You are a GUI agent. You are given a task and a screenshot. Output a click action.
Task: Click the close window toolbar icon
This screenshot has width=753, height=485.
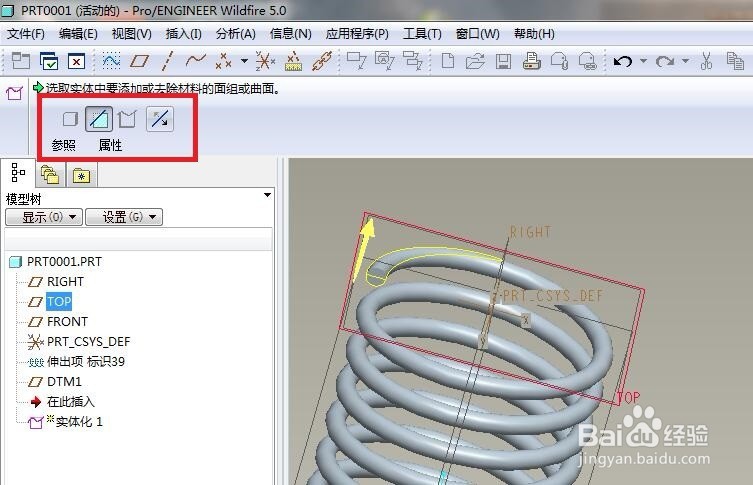(76, 61)
